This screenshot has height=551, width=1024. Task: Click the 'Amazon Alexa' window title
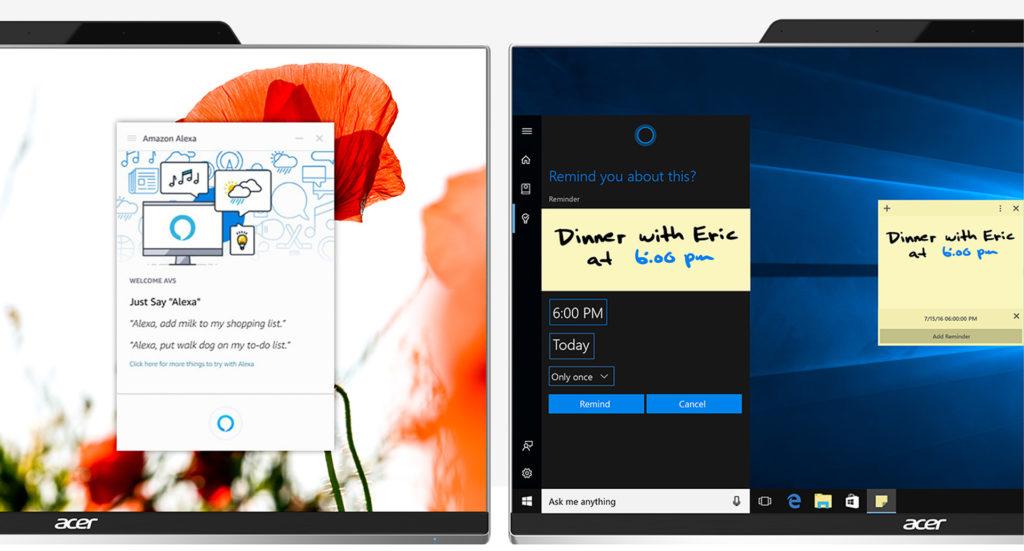pyautogui.click(x=169, y=138)
